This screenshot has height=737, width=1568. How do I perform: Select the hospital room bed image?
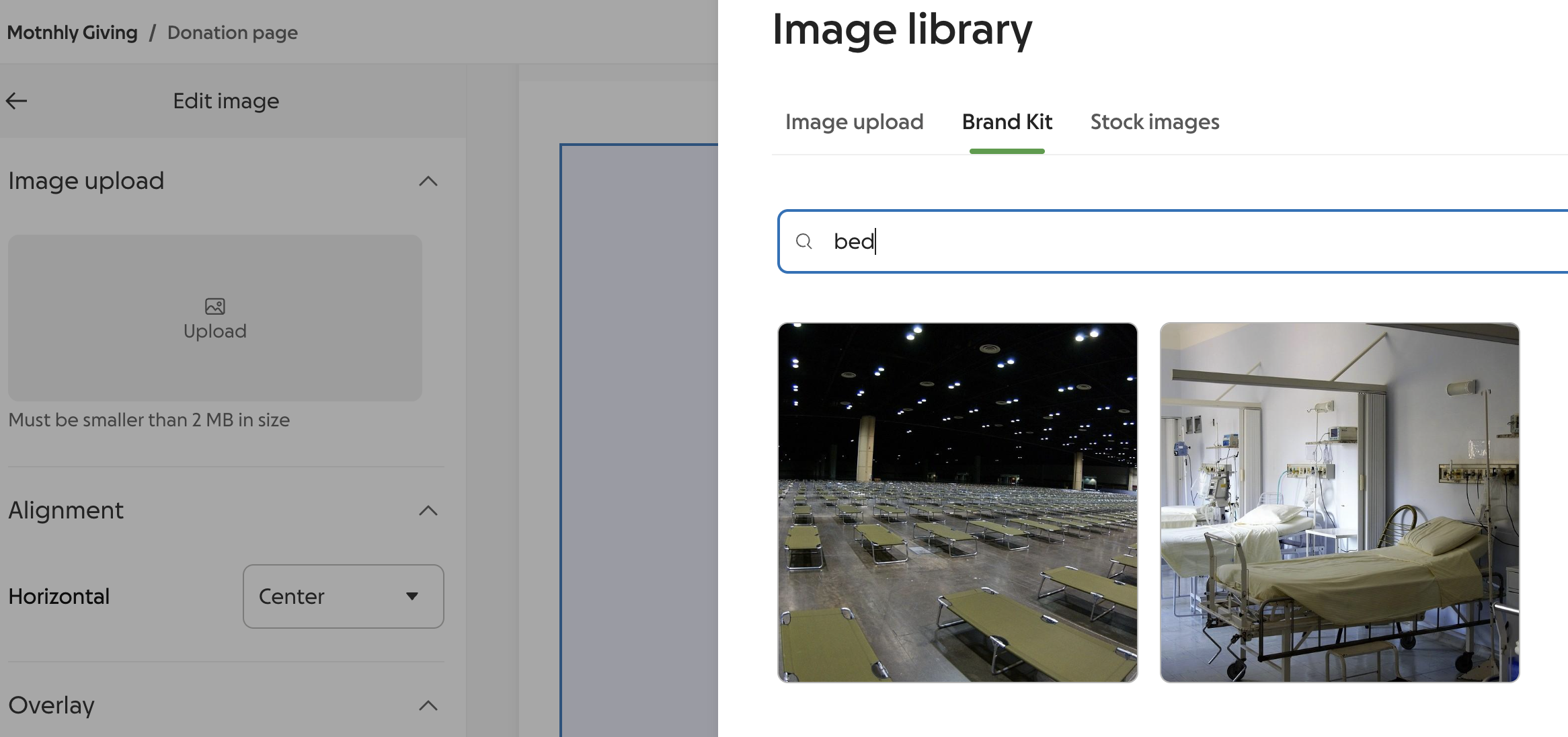pos(1339,502)
